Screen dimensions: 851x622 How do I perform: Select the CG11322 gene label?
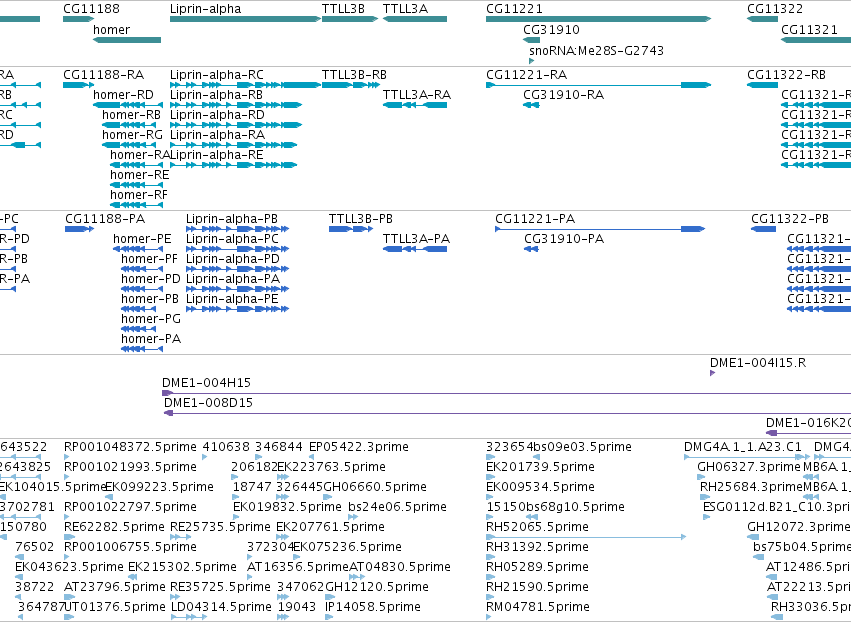pyautogui.click(x=775, y=9)
